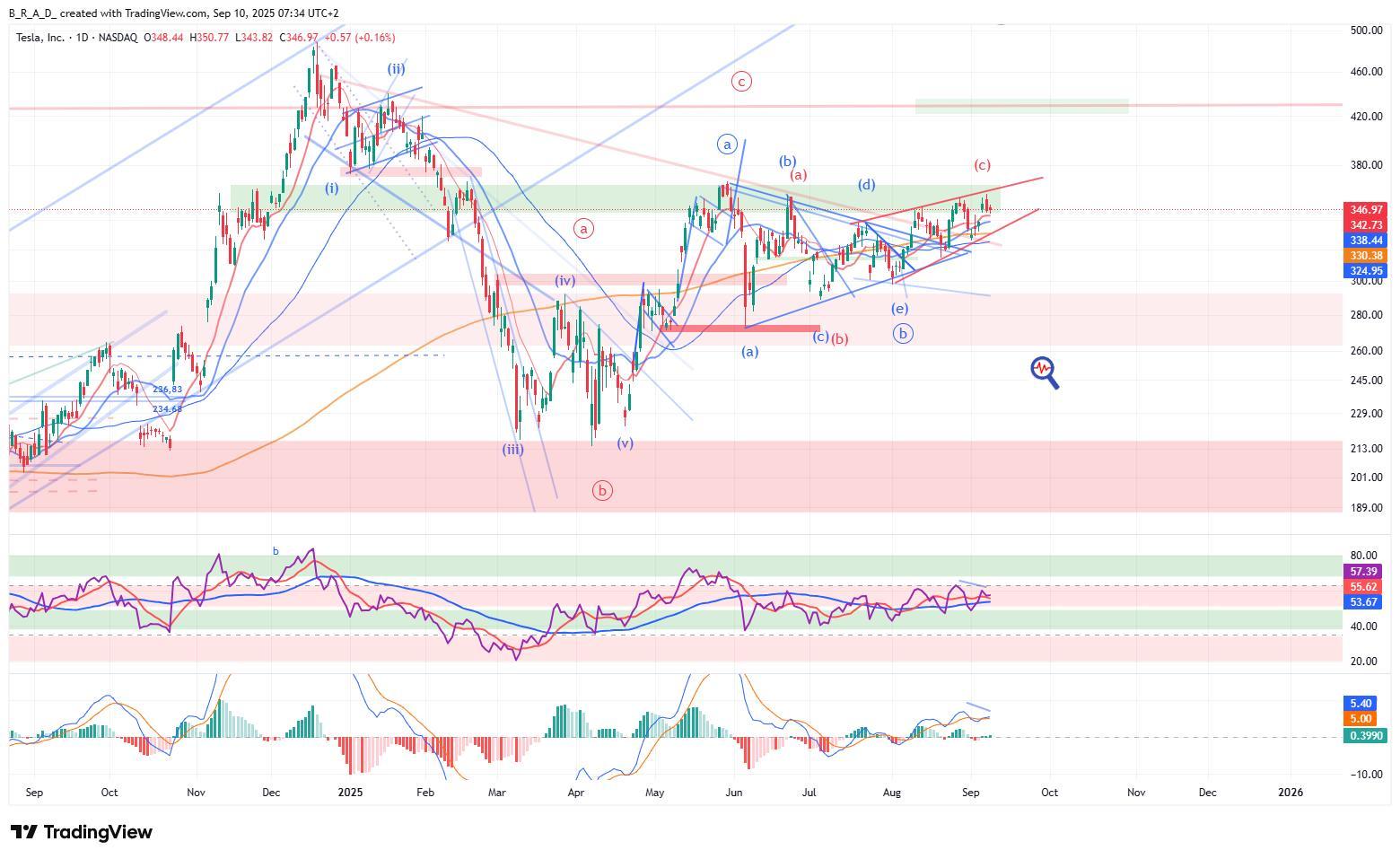The image size is (1400, 859).
Task: Click the 2025 time axis label
Action: tap(350, 793)
